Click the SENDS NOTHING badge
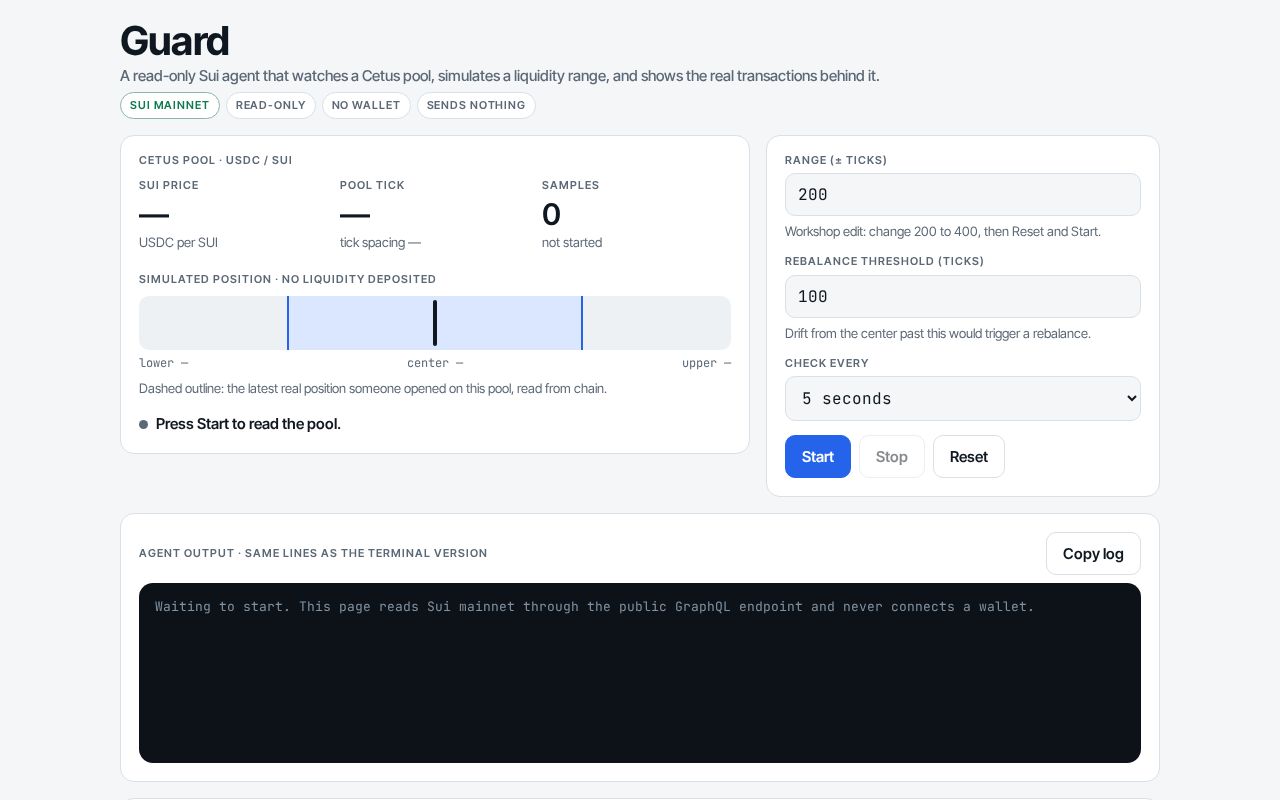Screen dimensions: 1280x800 (476, 105)
